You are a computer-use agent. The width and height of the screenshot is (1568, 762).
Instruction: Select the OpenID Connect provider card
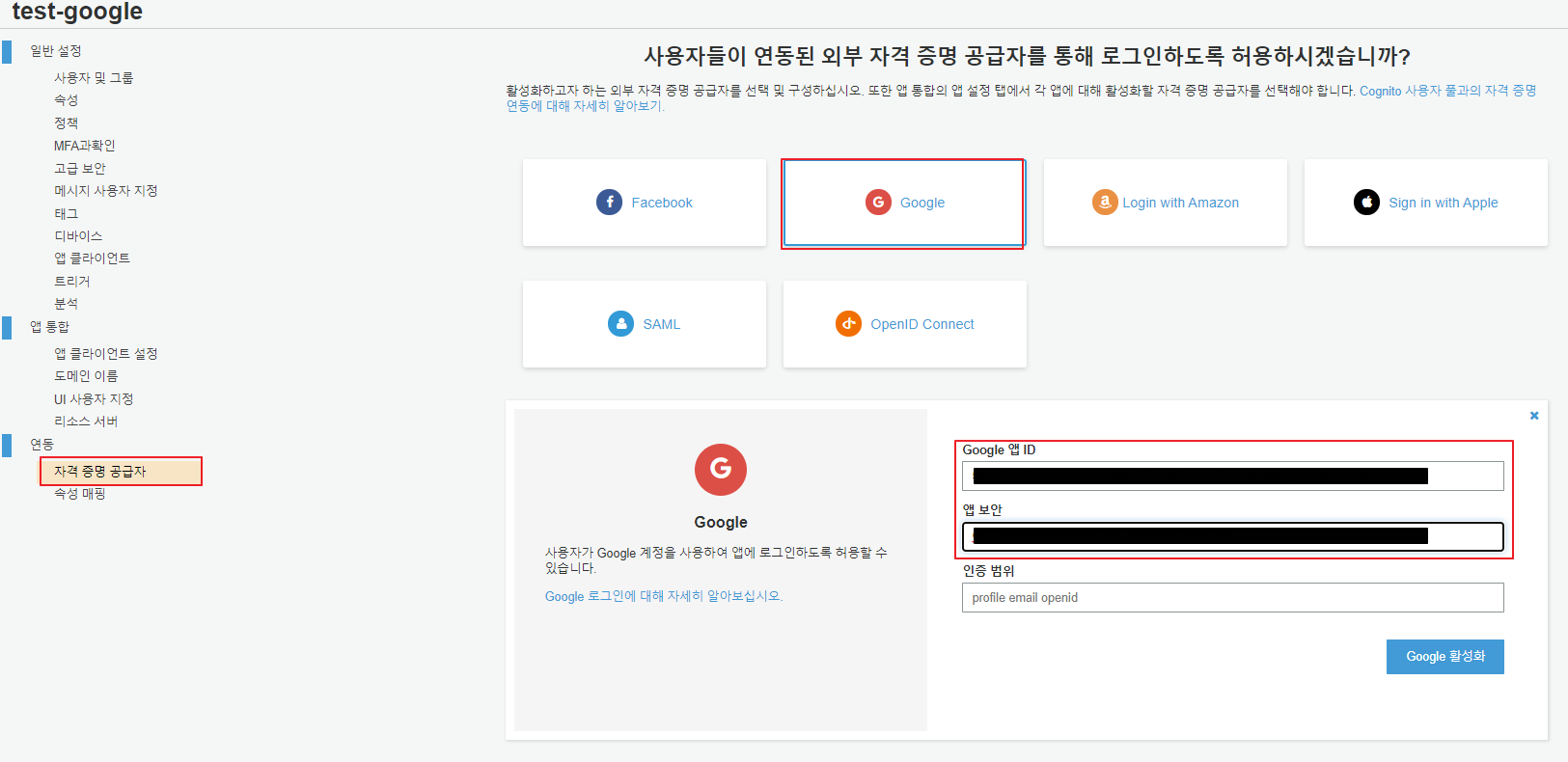pos(905,324)
